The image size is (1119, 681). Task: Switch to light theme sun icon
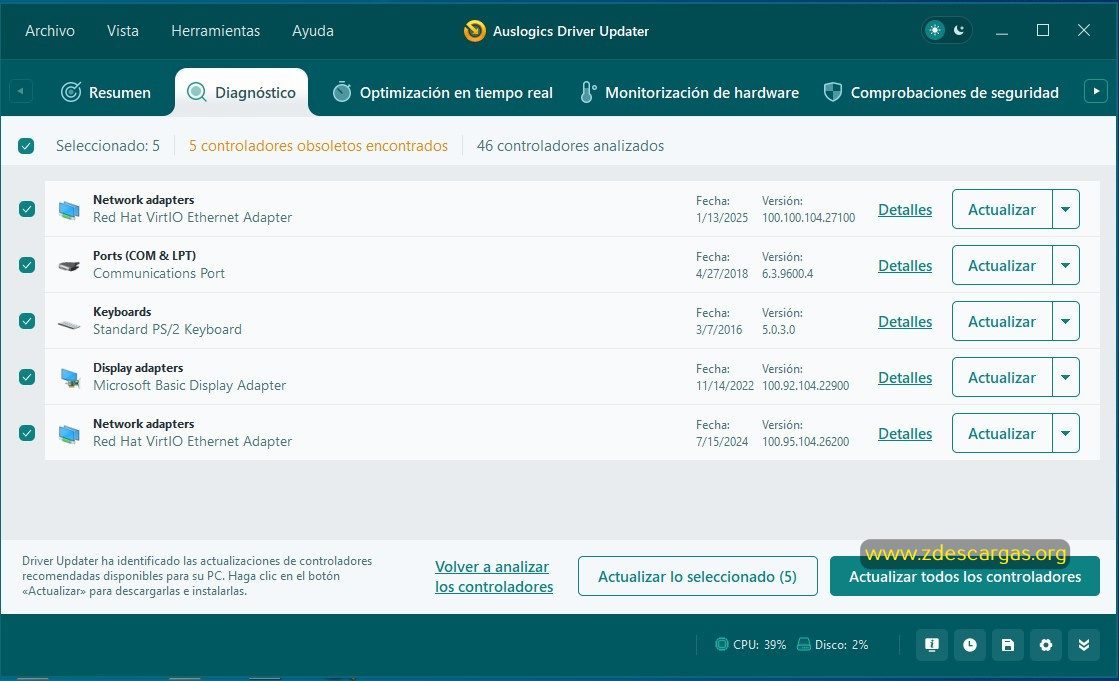tap(934, 30)
